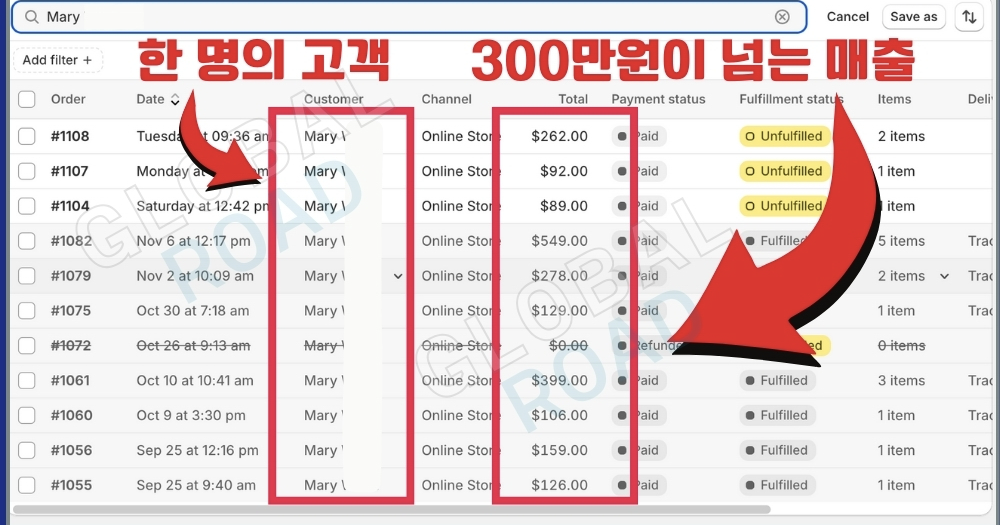
Task: Check the box for order #1061
Action: pyautogui.click(x=27, y=380)
